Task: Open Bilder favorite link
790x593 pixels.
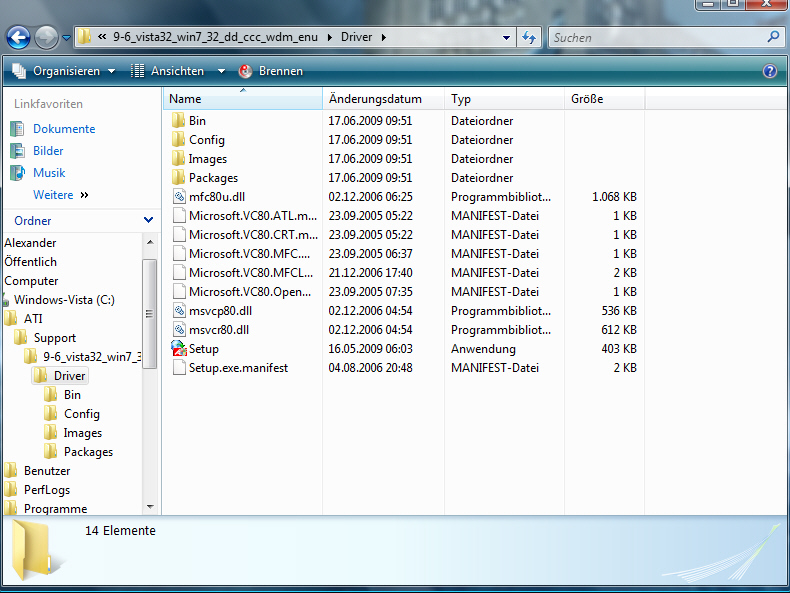Action: [x=48, y=151]
